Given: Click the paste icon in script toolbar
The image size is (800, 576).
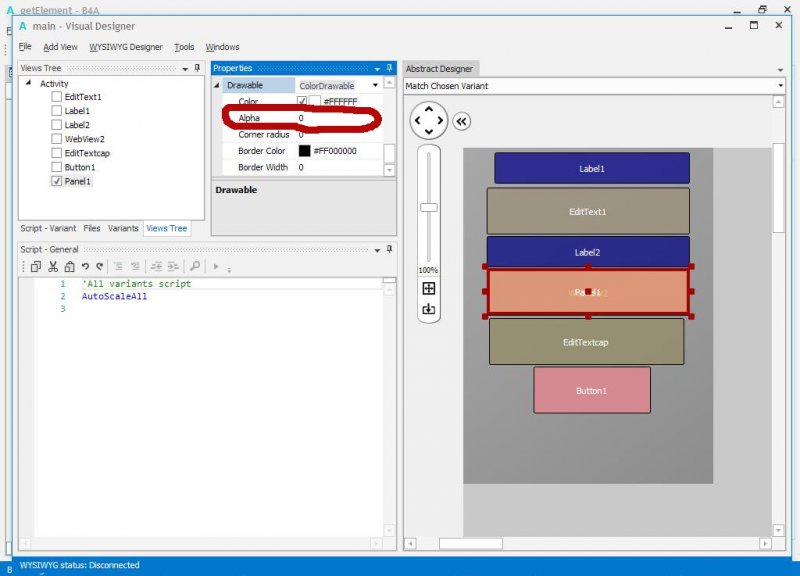Looking at the screenshot, I should pyautogui.click(x=69, y=266).
